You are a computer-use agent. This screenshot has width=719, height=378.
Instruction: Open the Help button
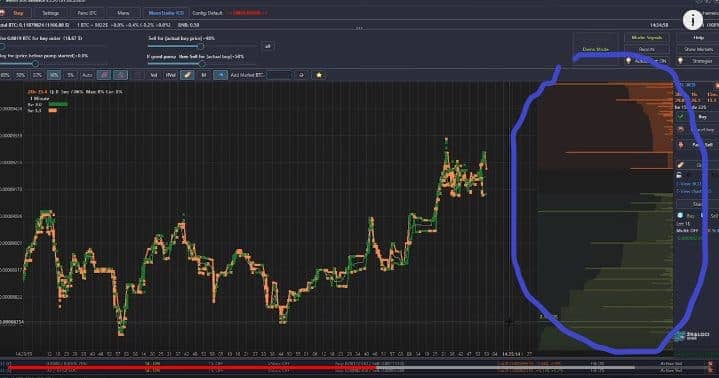[x=698, y=38]
